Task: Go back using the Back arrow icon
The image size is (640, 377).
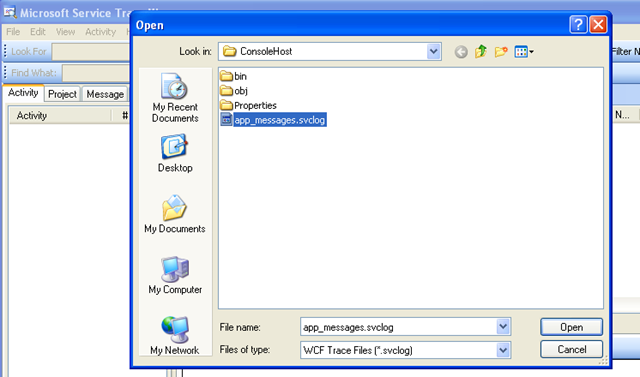Action: [x=461, y=52]
